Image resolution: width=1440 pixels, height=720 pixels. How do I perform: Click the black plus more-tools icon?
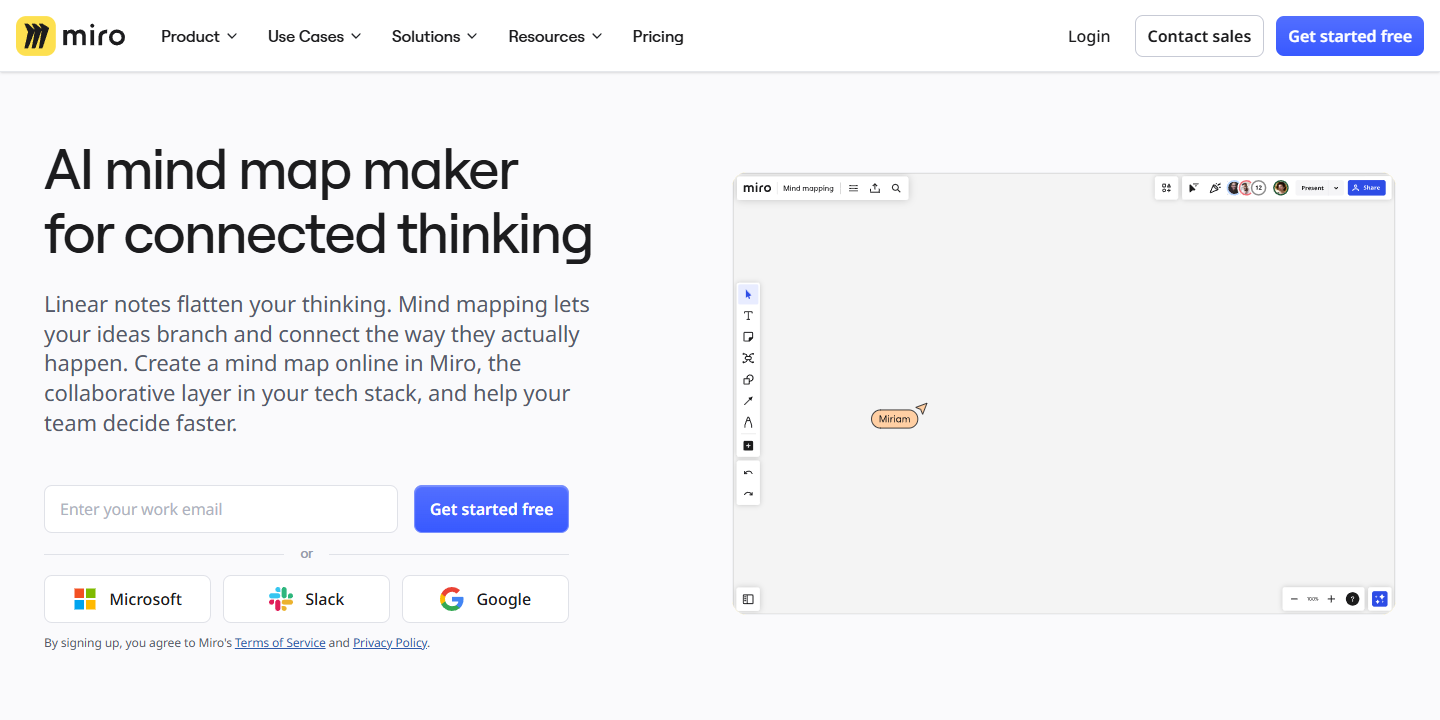point(748,446)
